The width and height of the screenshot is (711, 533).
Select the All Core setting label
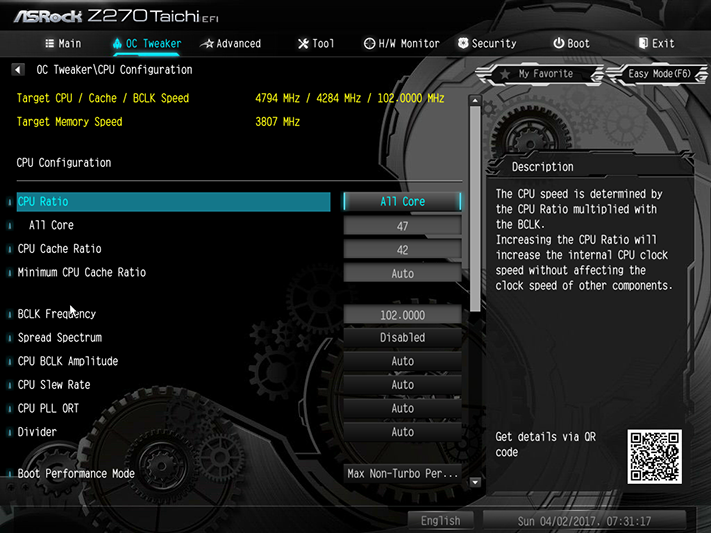pyautogui.click(x=51, y=225)
